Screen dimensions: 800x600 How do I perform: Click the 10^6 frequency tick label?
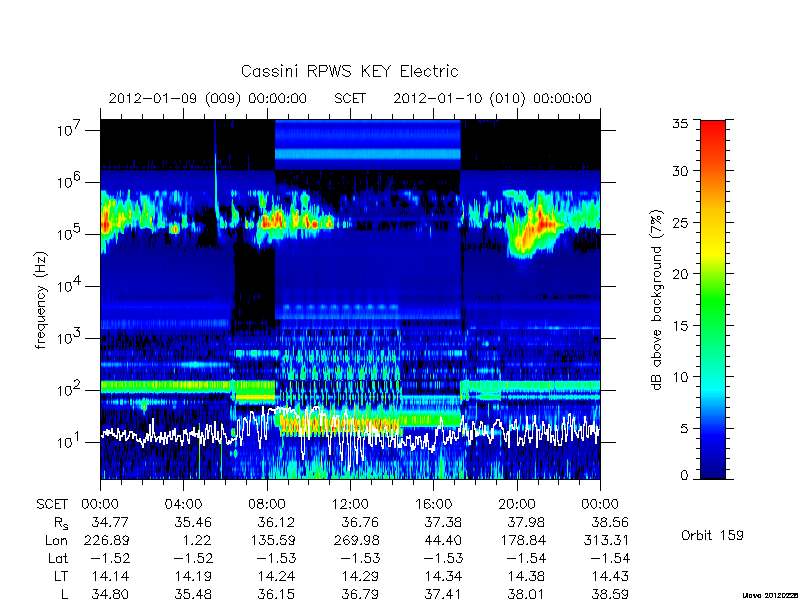(x=70, y=182)
